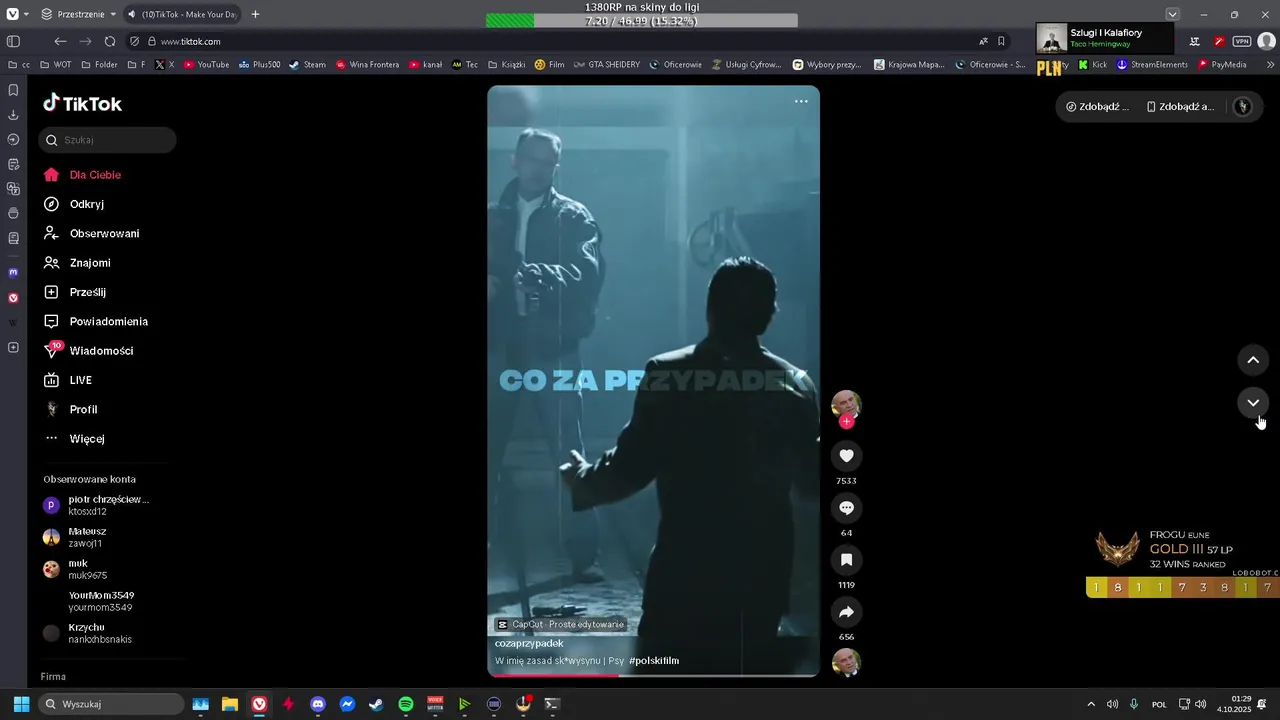The width and height of the screenshot is (1280, 720).
Task: Expand hidden bookmarks with double chevron
Action: click(1270, 64)
